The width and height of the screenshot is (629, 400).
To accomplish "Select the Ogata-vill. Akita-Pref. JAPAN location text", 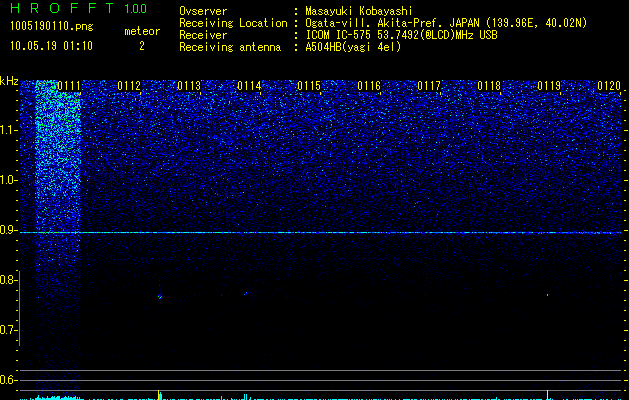I will coord(446,23).
